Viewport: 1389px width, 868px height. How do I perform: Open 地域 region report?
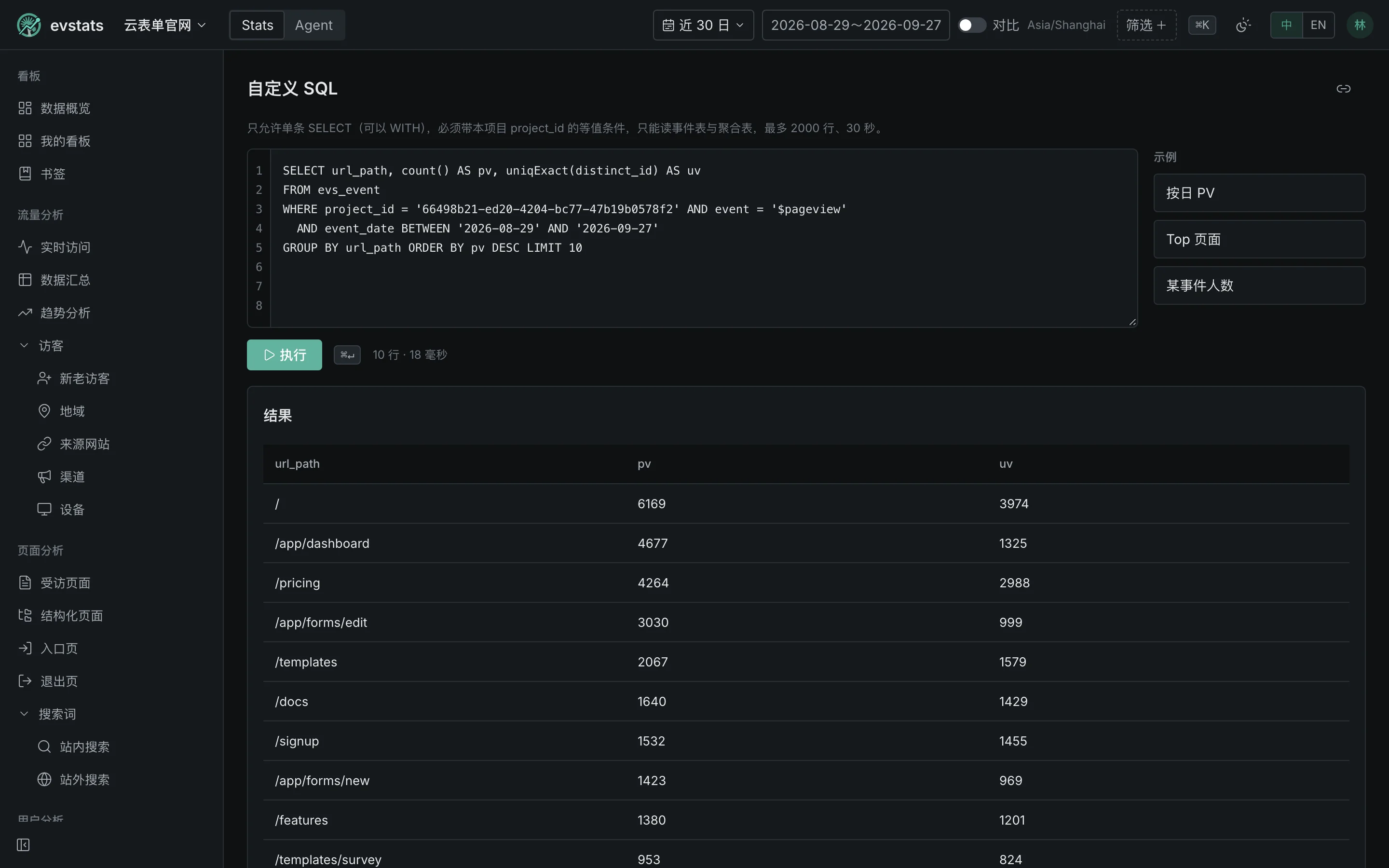(121, 411)
